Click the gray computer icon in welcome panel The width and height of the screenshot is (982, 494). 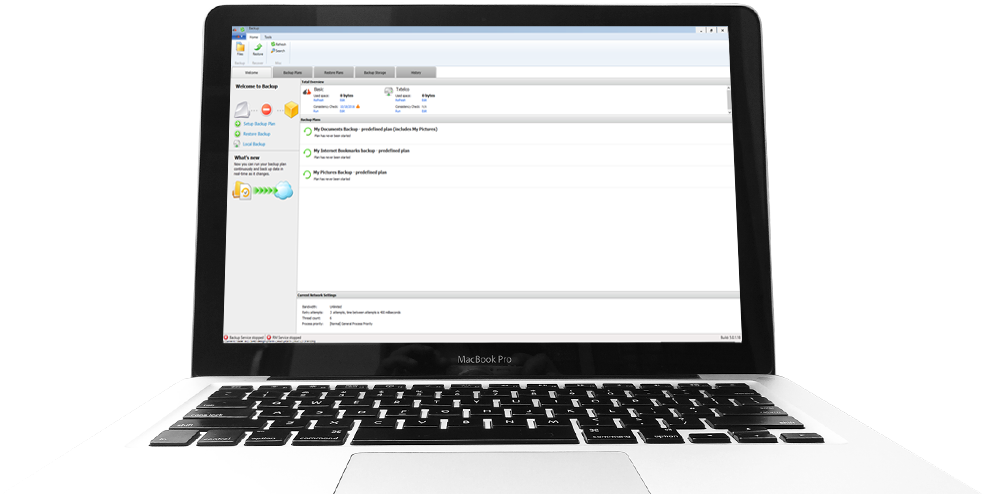coord(242,110)
